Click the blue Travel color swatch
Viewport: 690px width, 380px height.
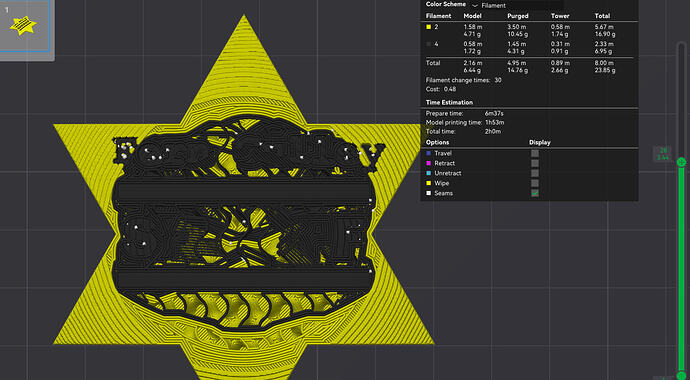429,153
